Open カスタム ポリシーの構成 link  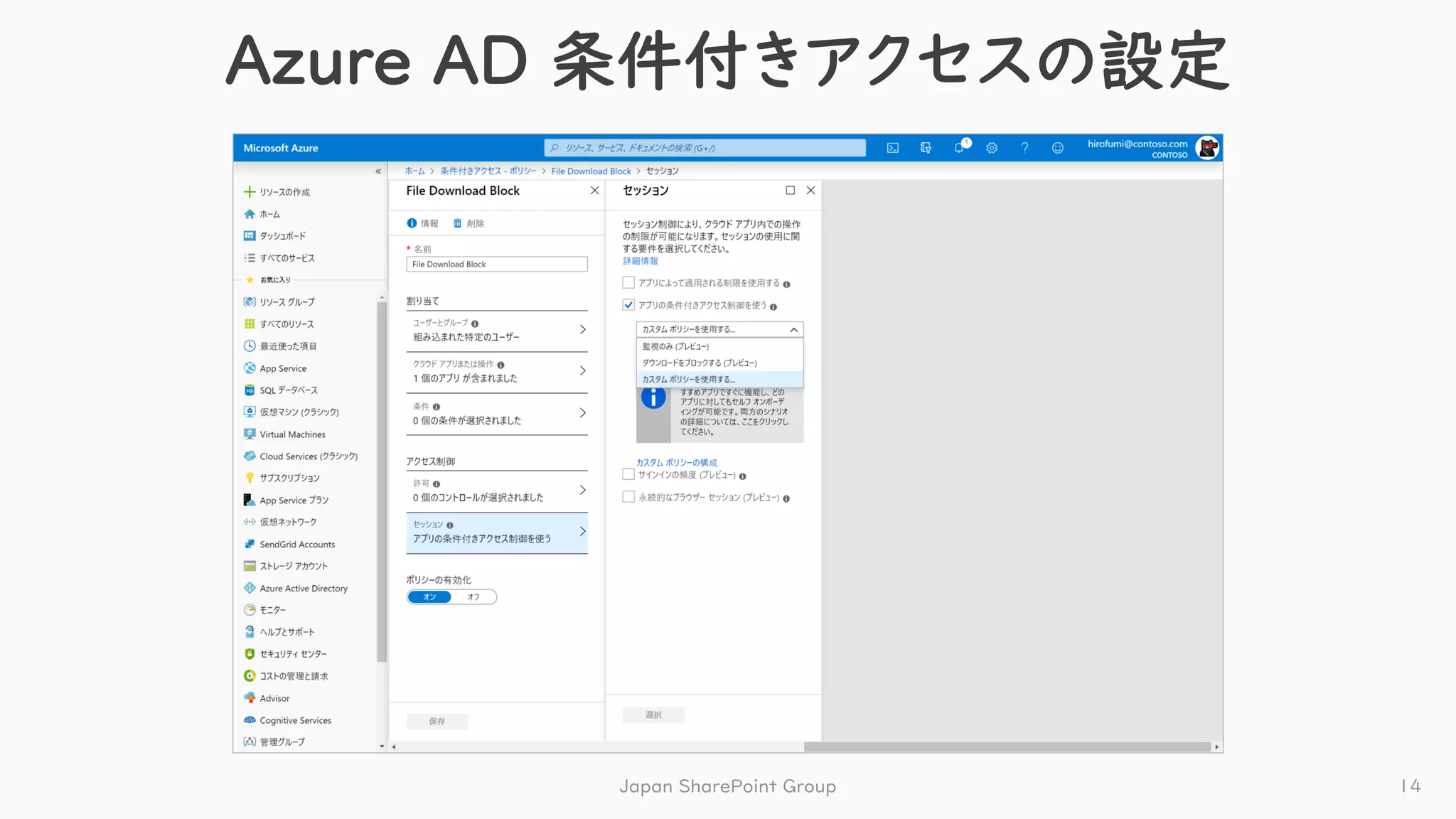click(677, 462)
